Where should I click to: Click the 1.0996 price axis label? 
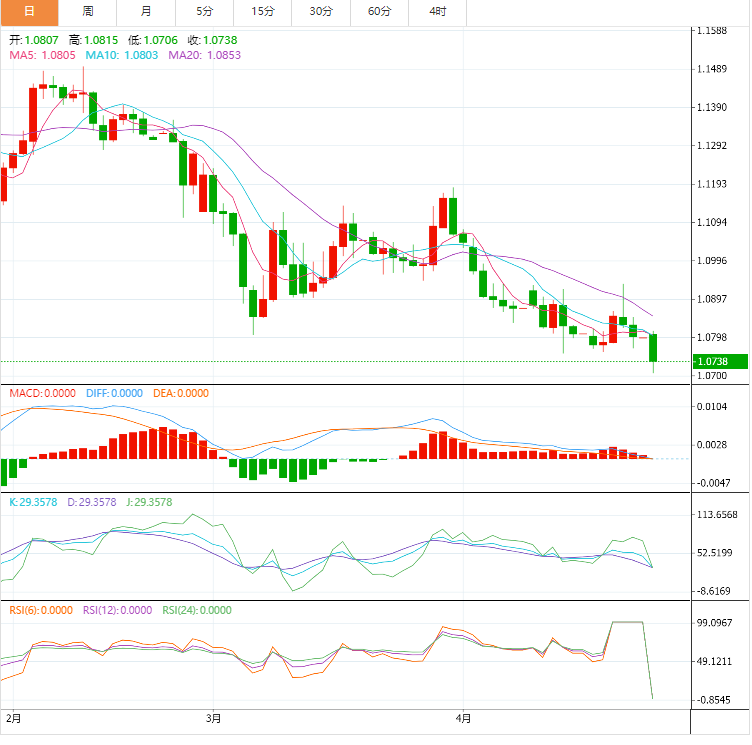712,261
